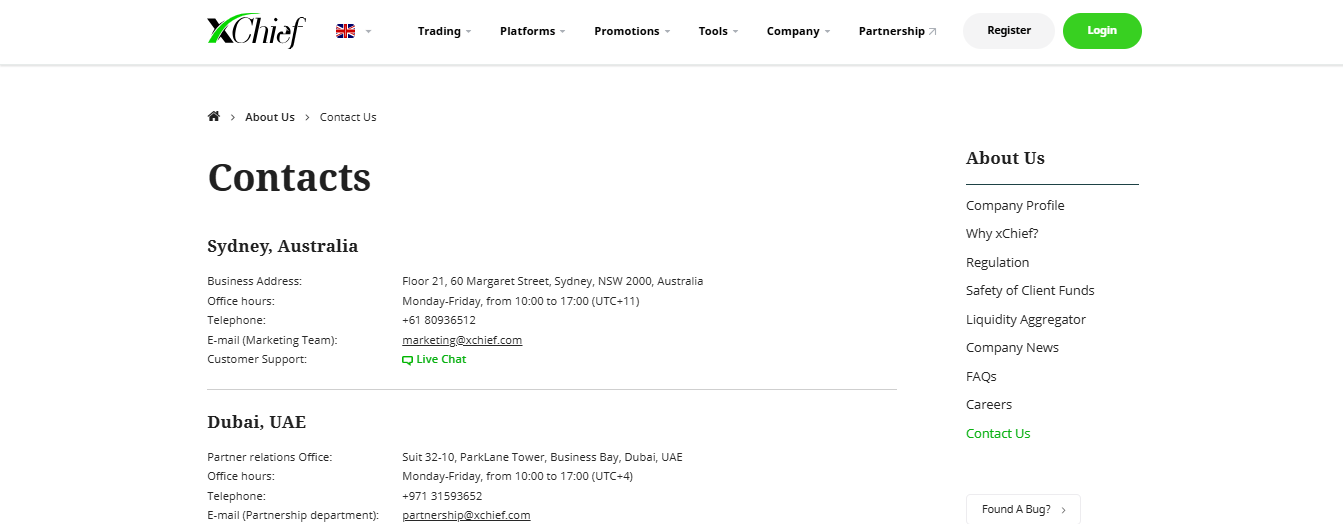
Task: Click the Dubai telephone +971 31593652
Action: coord(442,496)
